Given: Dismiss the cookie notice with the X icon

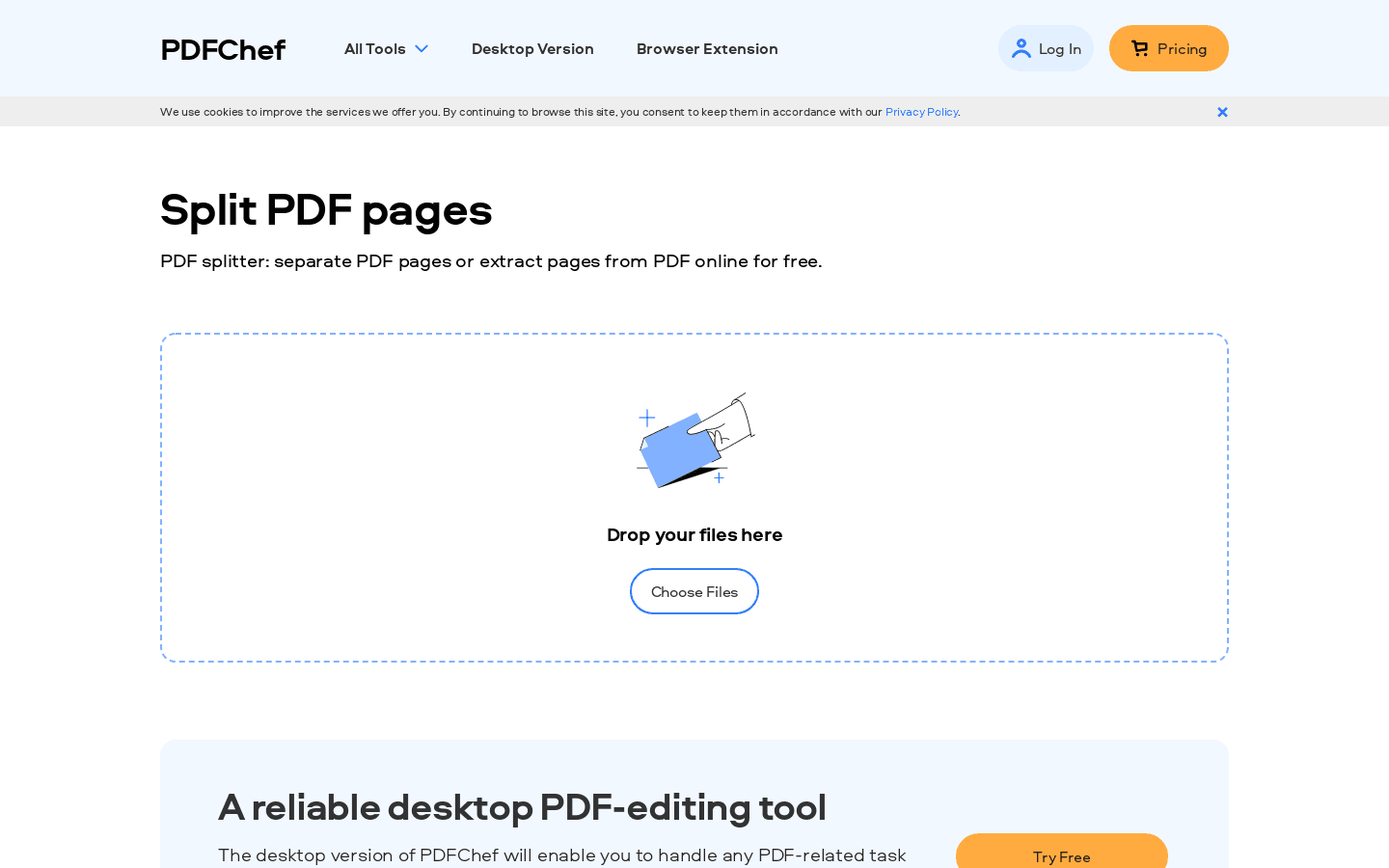Looking at the screenshot, I should pos(1222,112).
